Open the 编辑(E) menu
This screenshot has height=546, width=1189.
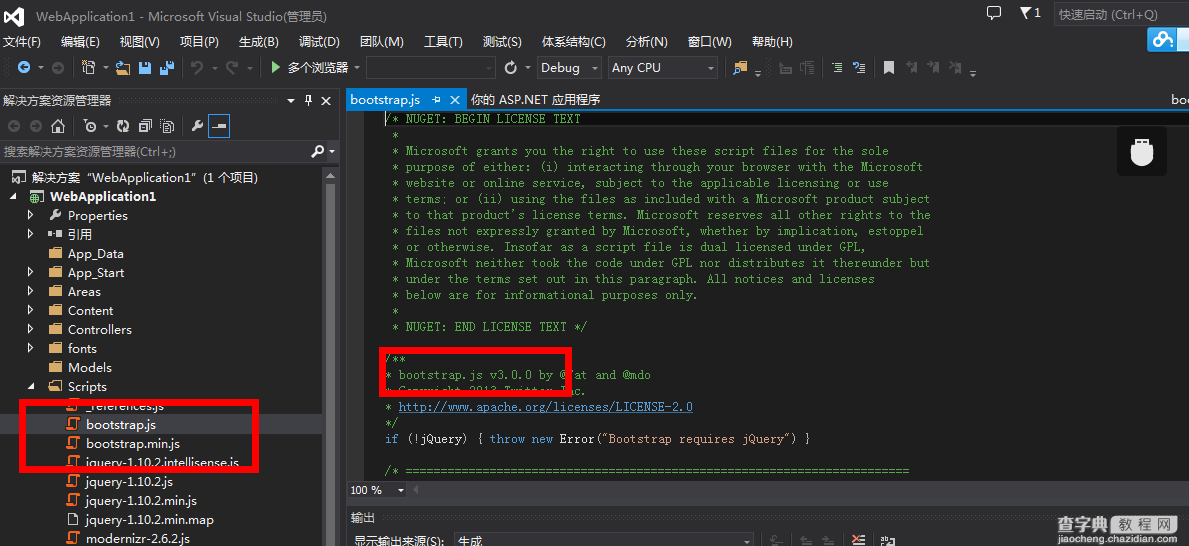80,42
